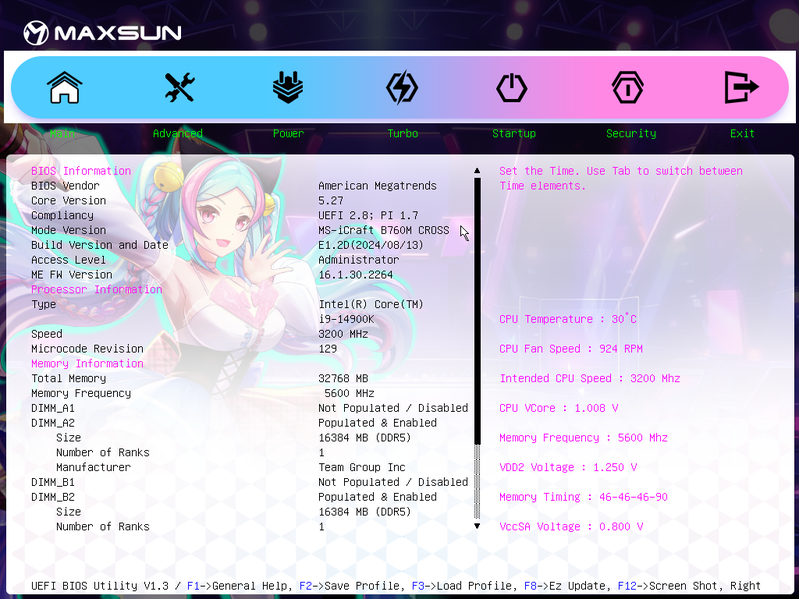Open the Security shield icon
The image size is (799, 599).
pyautogui.click(x=627, y=88)
